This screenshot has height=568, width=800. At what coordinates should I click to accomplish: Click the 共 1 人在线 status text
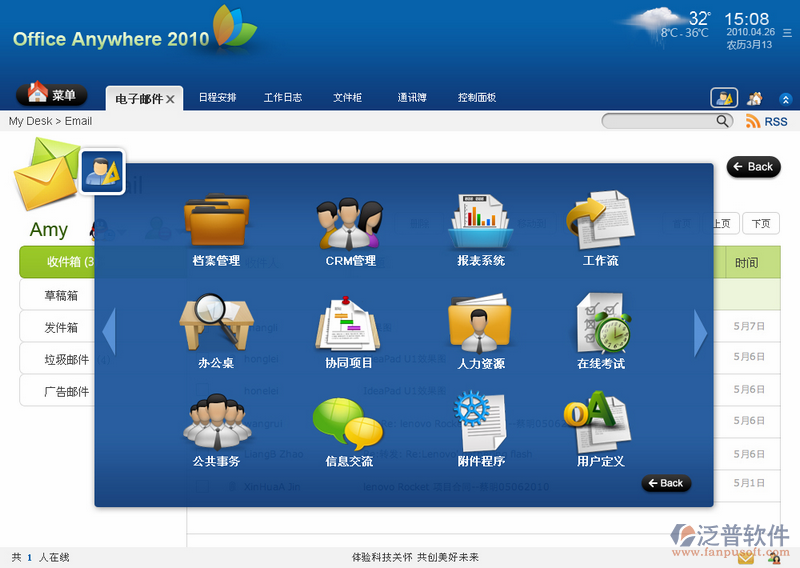click(x=40, y=557)
